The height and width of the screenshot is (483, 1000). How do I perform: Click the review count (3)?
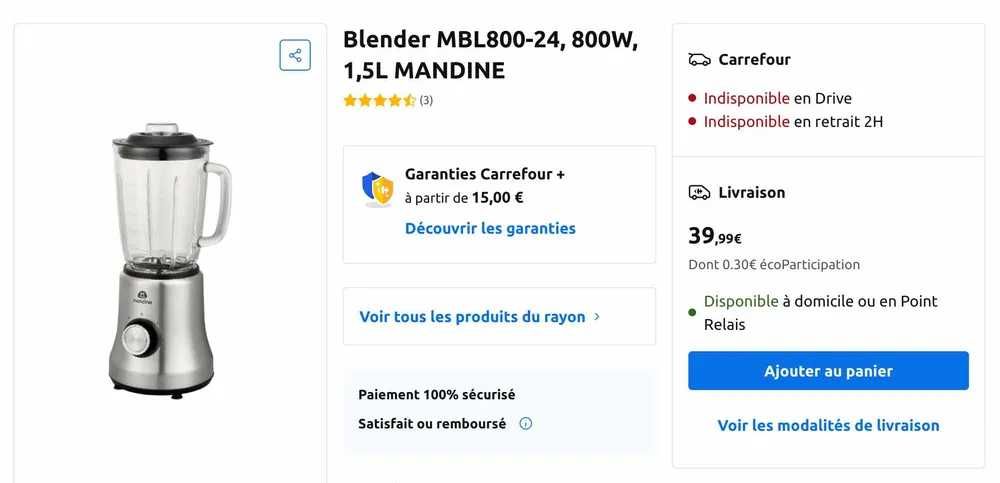[426, 100]
